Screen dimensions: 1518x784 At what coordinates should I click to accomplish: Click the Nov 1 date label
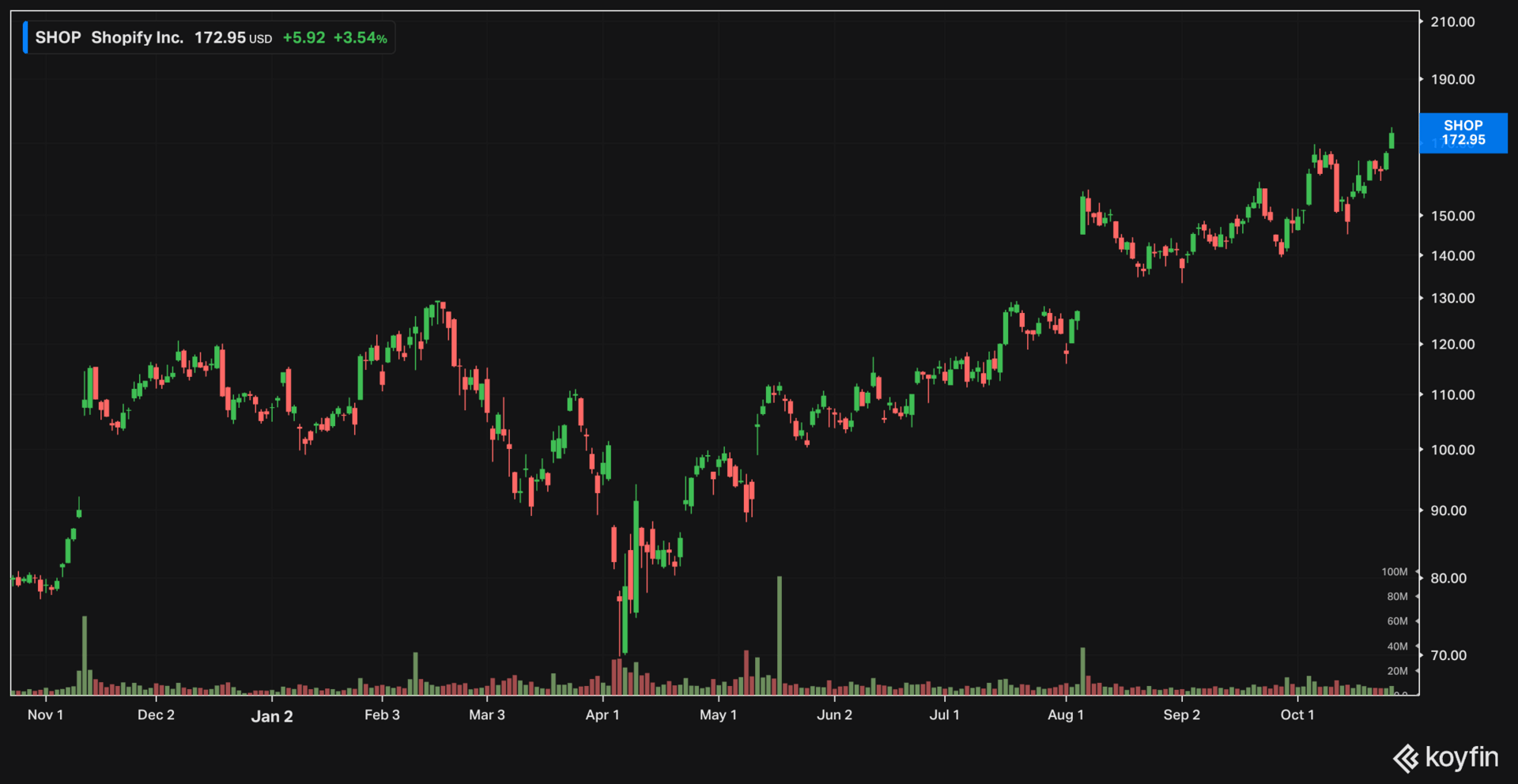tap(45, 715)
